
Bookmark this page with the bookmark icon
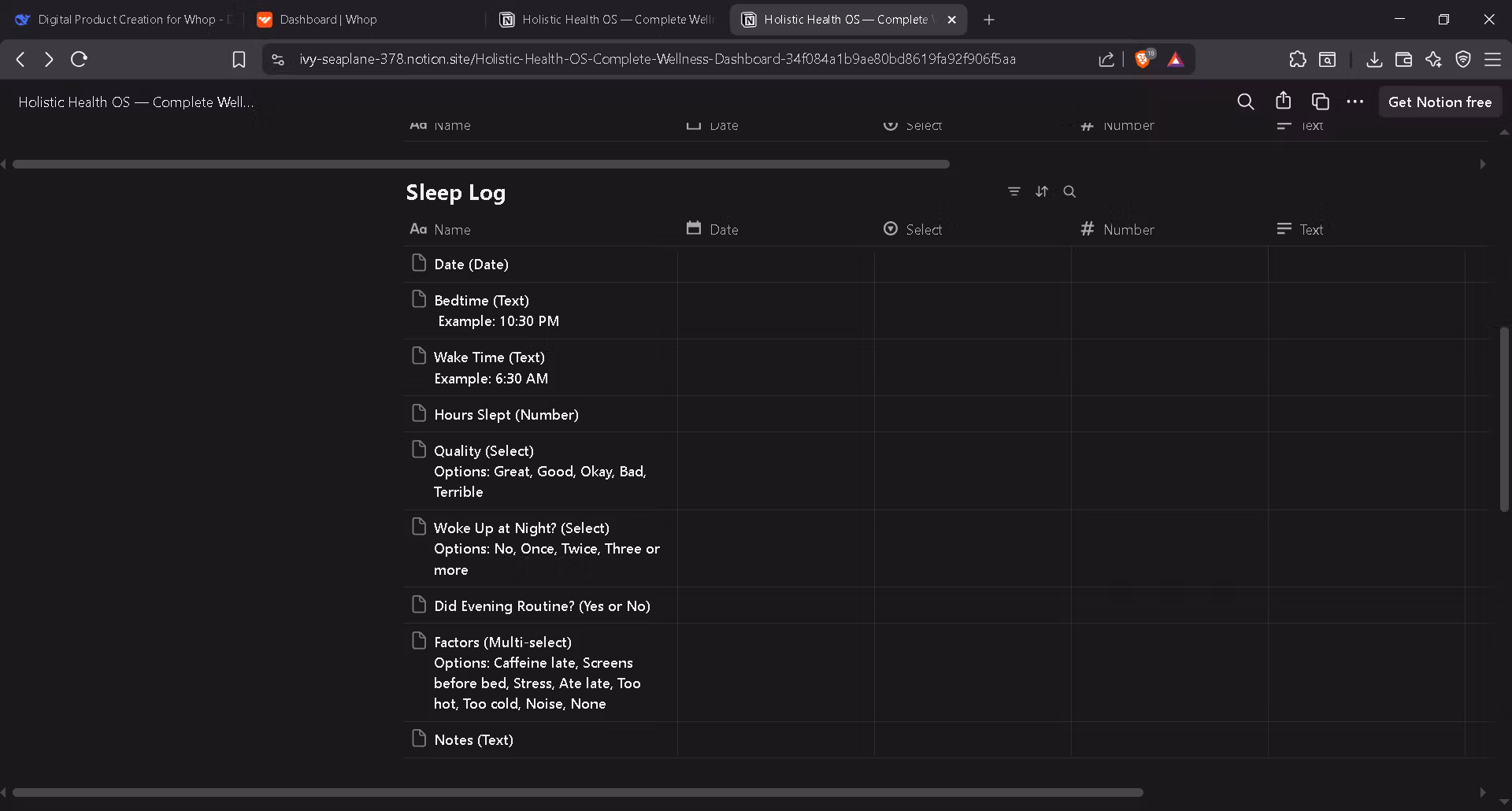point(239,59)
